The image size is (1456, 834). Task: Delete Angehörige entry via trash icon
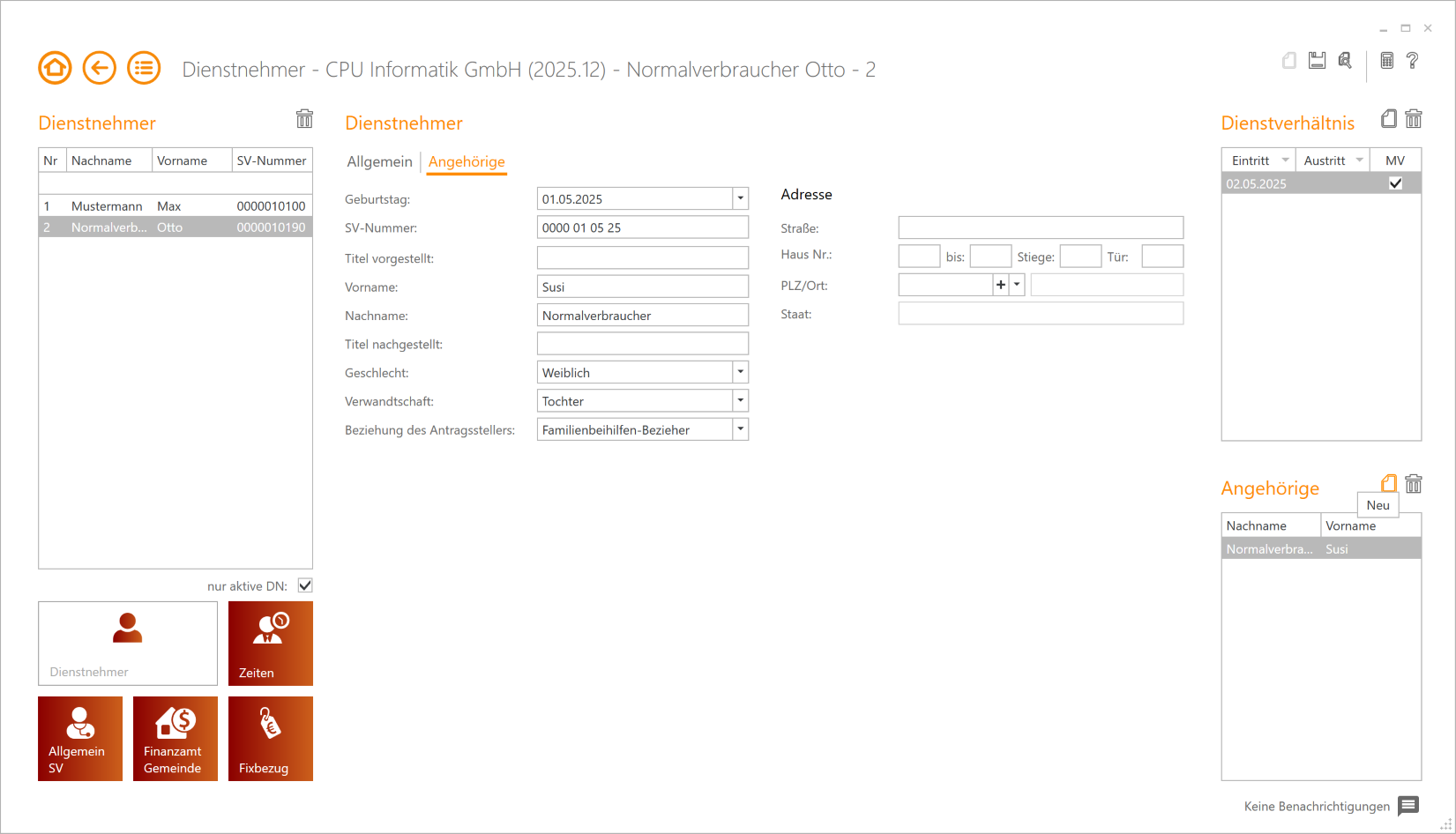coord(1414,484)
